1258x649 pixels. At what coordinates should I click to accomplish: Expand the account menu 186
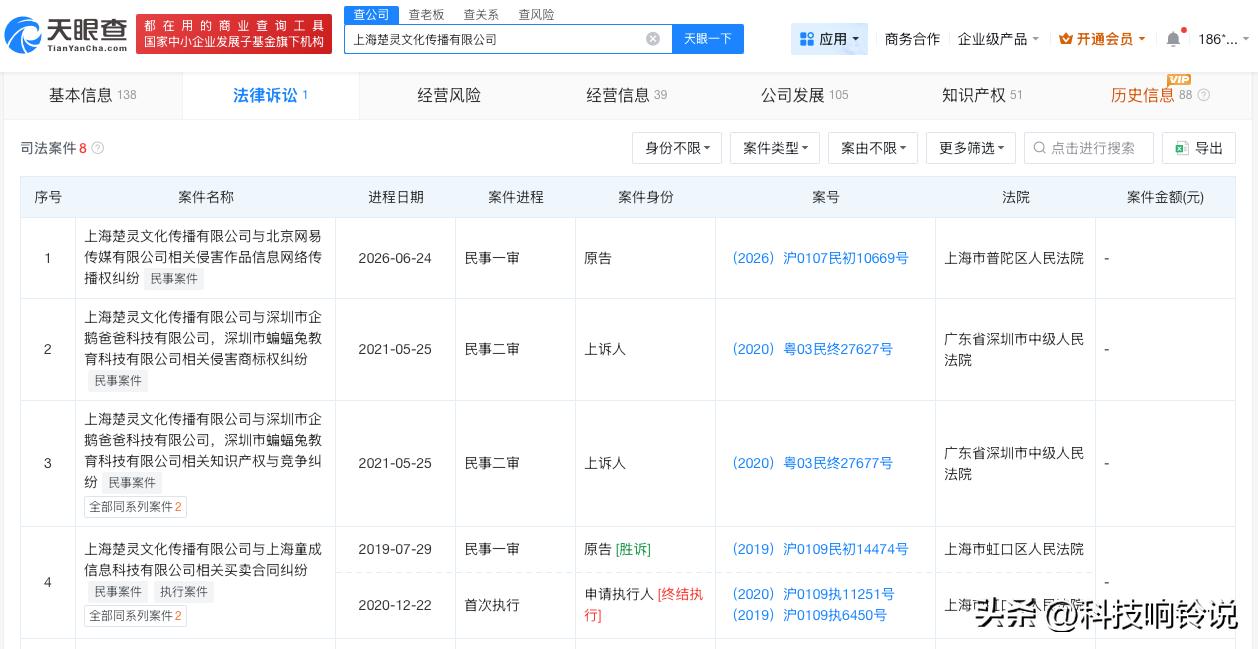pyautogui.click(x=1223, y=39)
